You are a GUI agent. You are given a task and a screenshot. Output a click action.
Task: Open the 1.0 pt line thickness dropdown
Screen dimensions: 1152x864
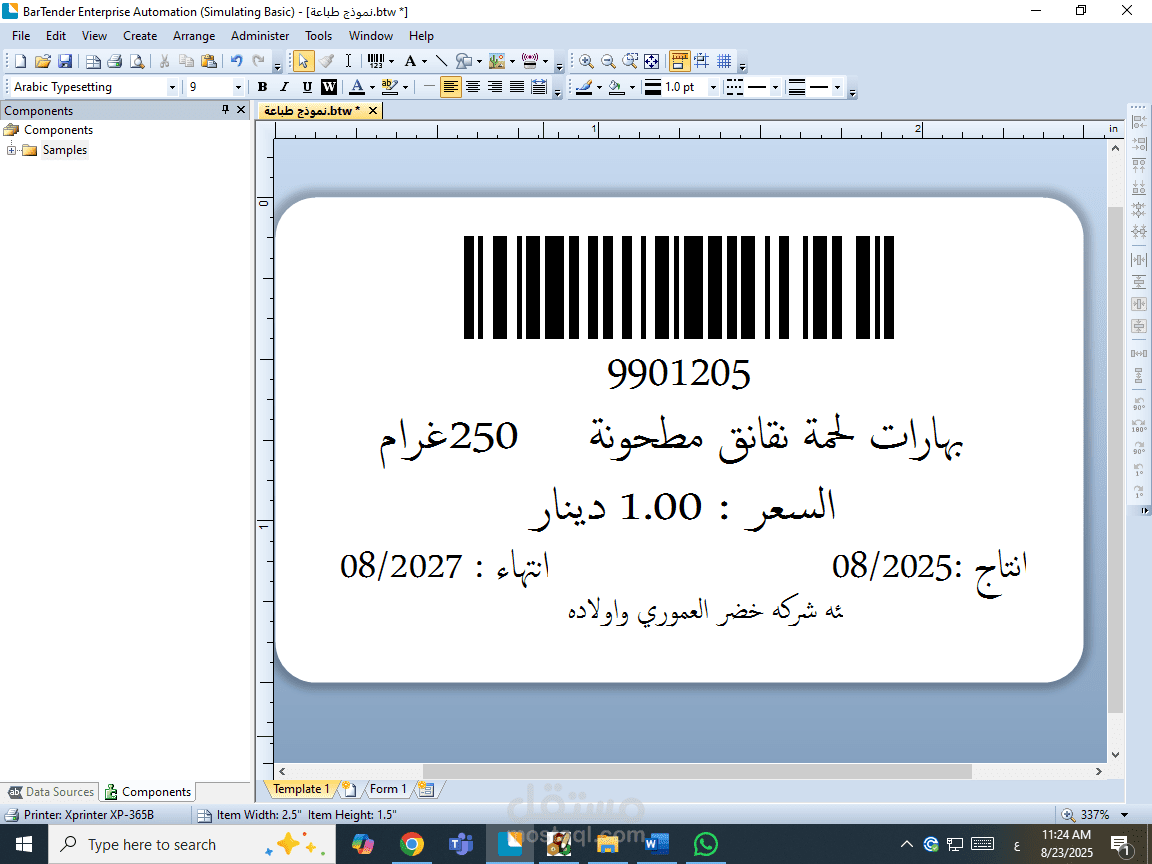tap(713, 87)
